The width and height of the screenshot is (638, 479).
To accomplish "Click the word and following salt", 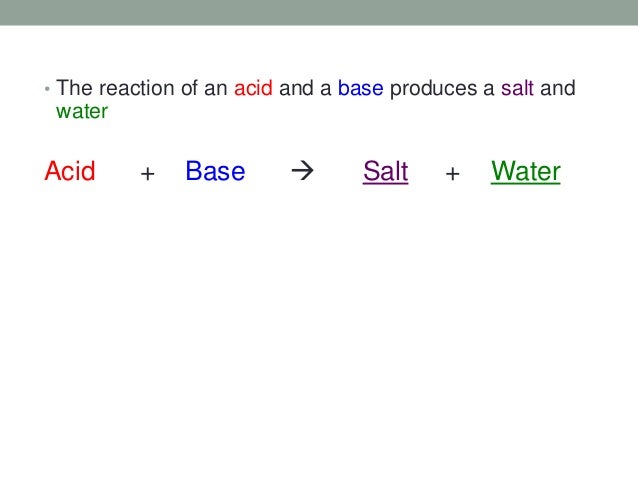I will tap(558, 88).
